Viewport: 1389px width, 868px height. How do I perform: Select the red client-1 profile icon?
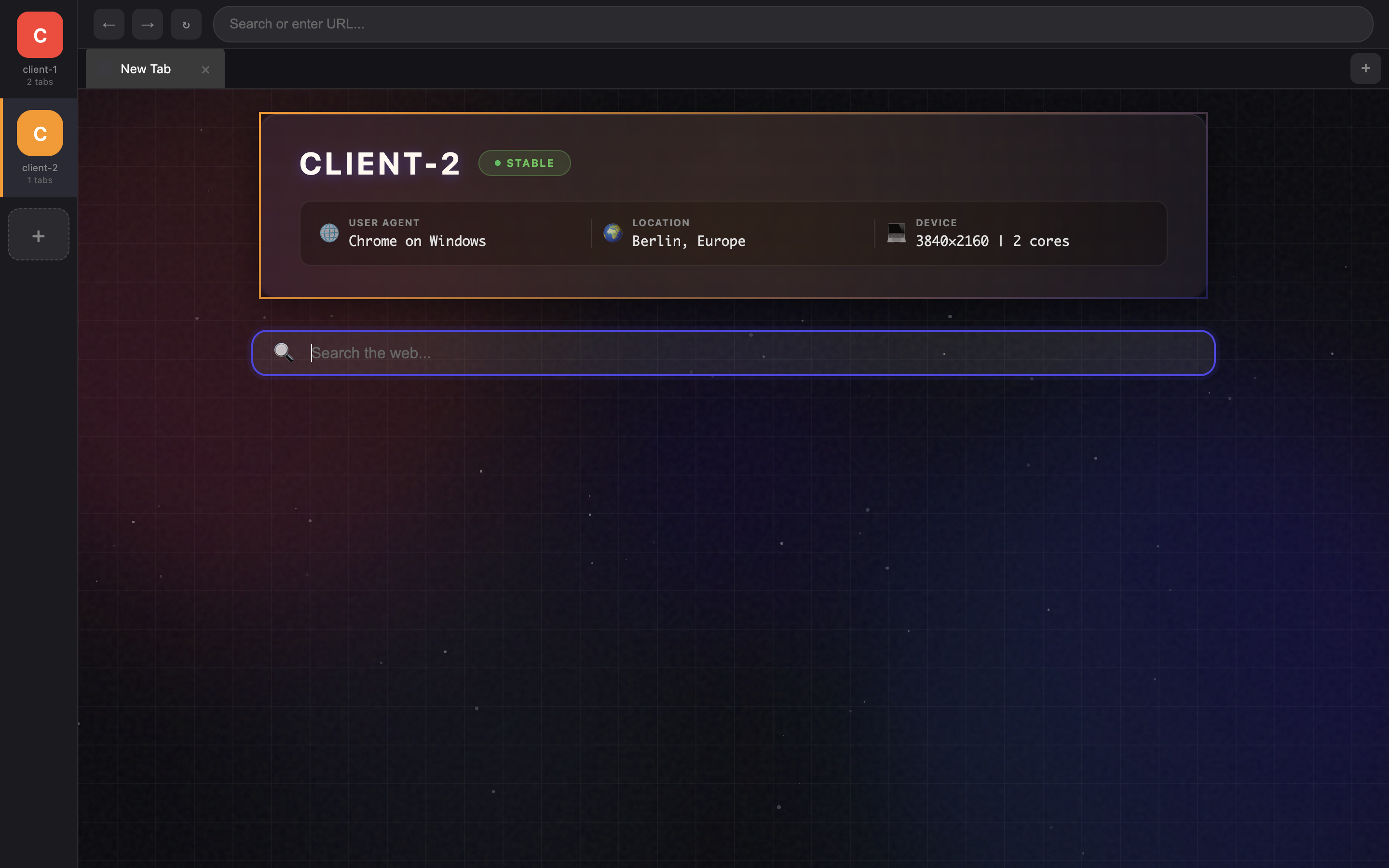point(40,35)
